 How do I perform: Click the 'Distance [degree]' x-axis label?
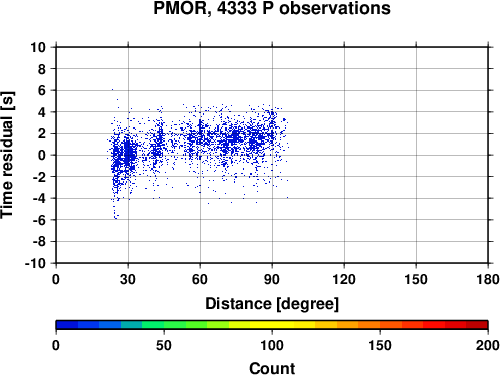[x=272, y=304]
